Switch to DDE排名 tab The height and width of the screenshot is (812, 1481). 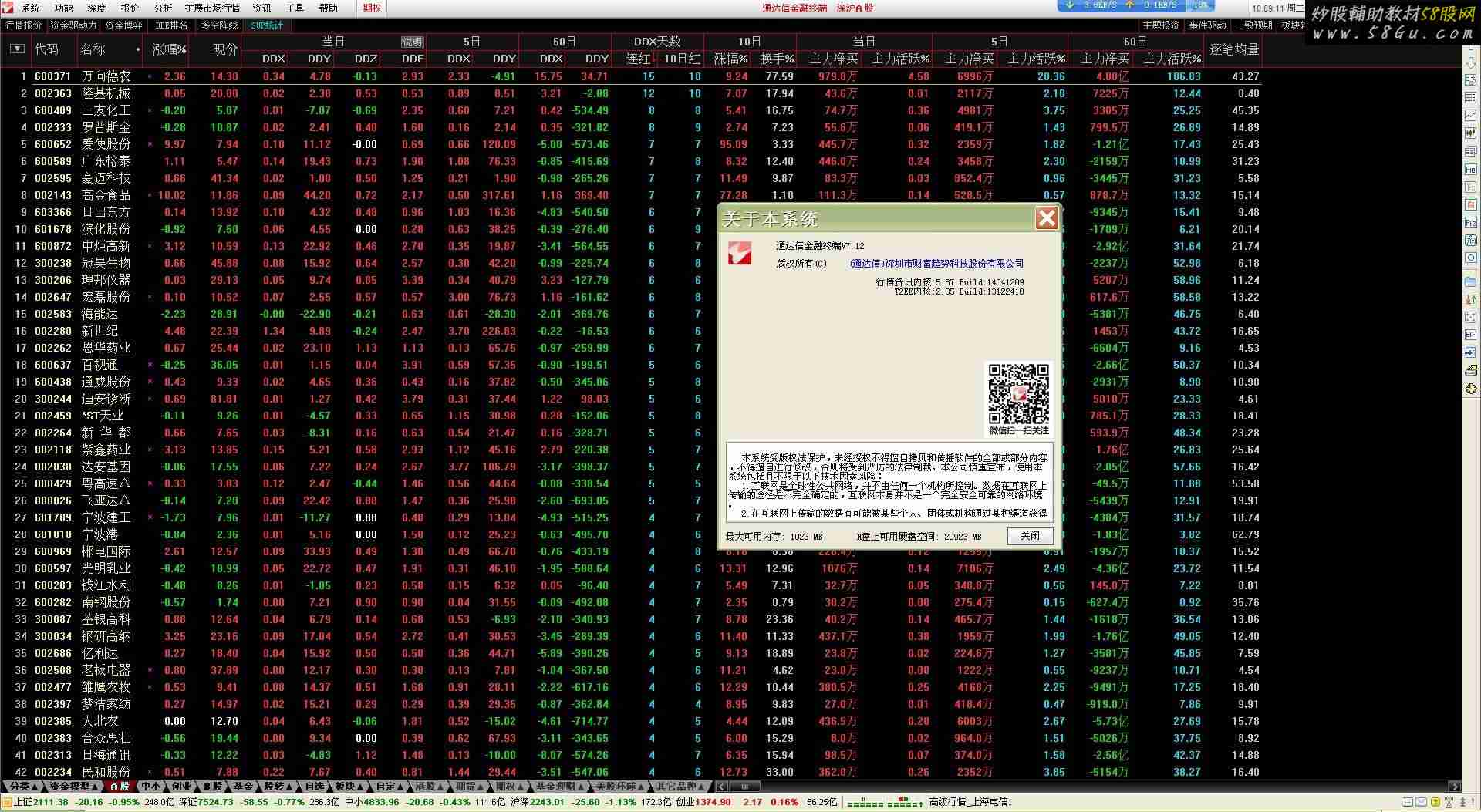(x=171, y=25)
